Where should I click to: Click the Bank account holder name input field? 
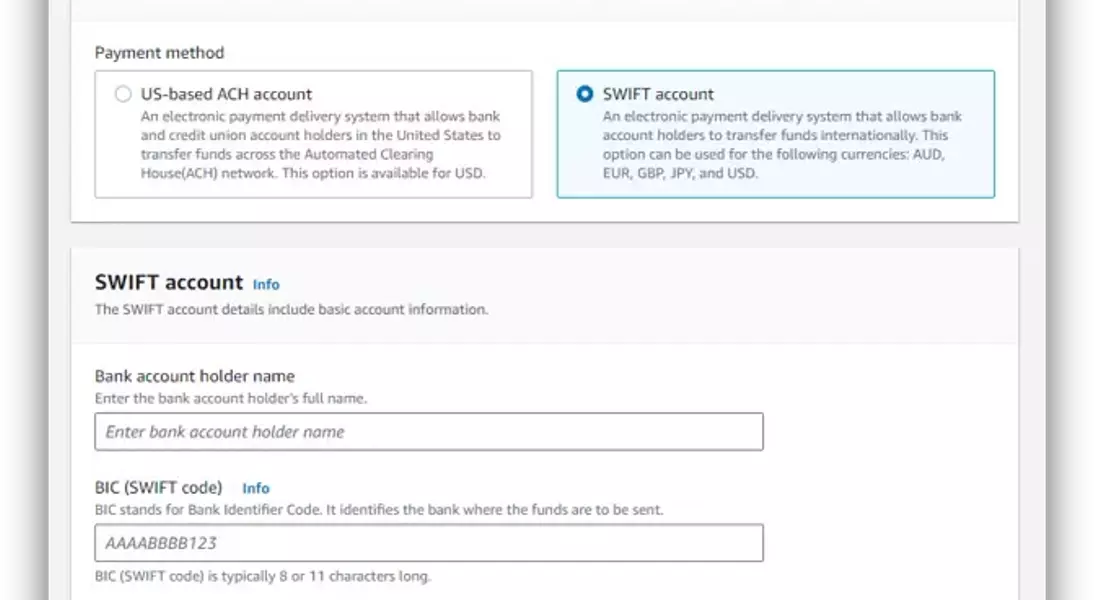(x=429, y=432)
